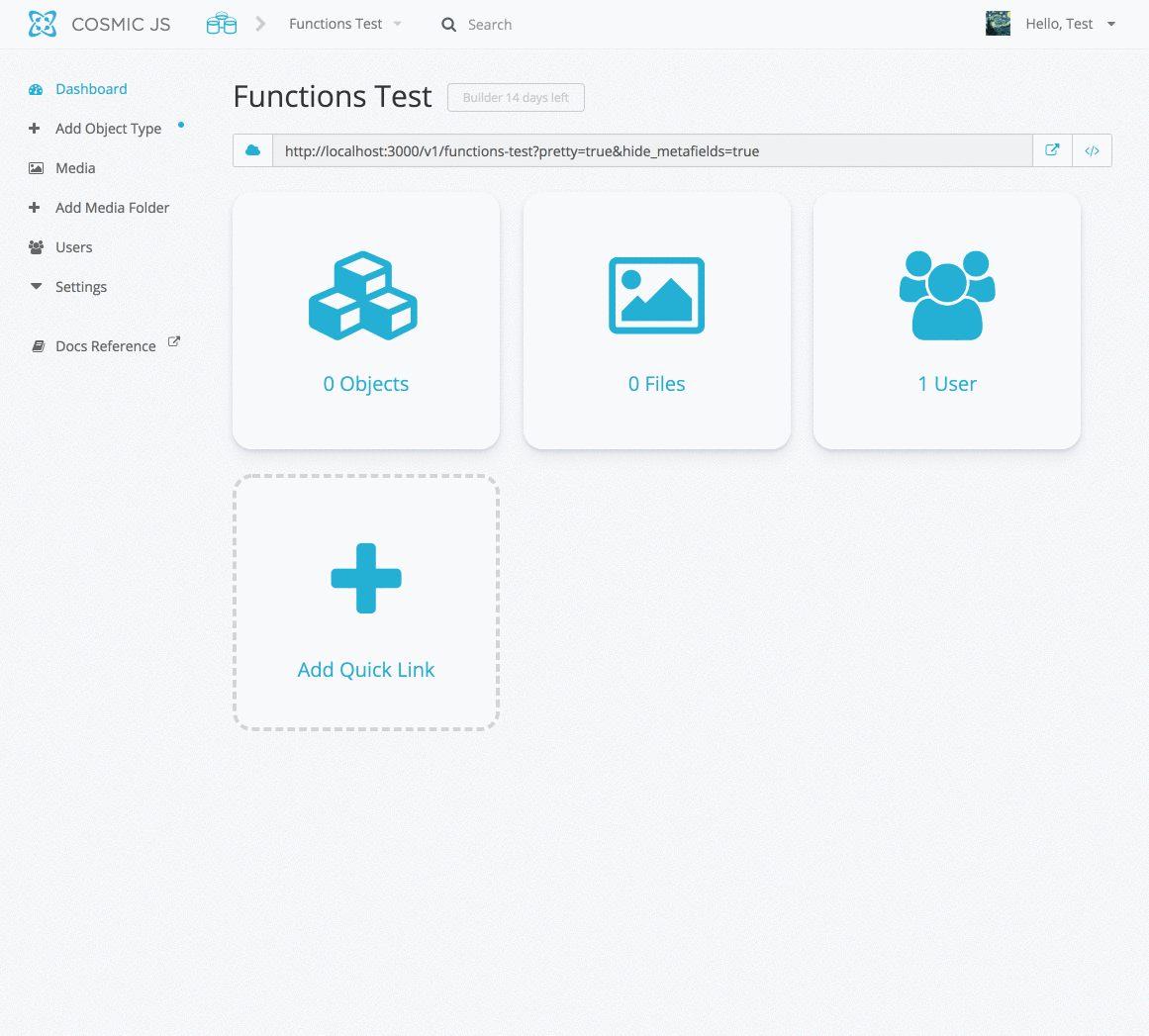The width and height of the screenshot is (1149, 1036).
Task: Open the Docs Reference link
Action: (106, 346)
